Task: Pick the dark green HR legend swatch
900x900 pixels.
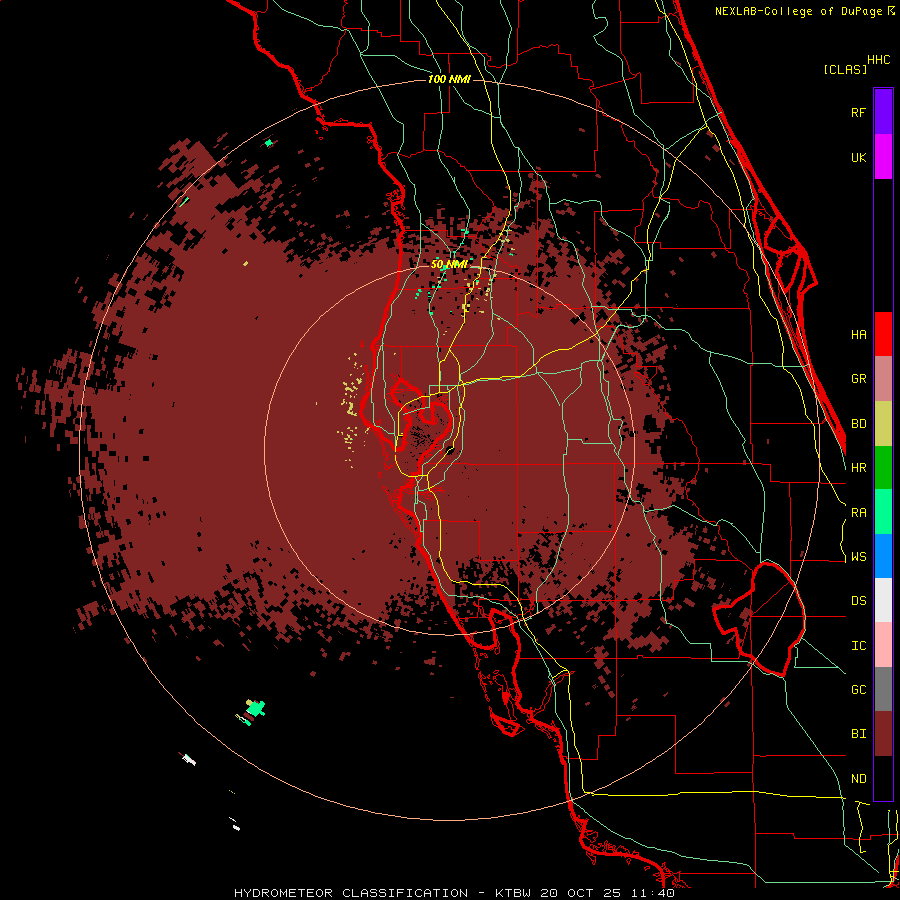Action: [883, 468]
